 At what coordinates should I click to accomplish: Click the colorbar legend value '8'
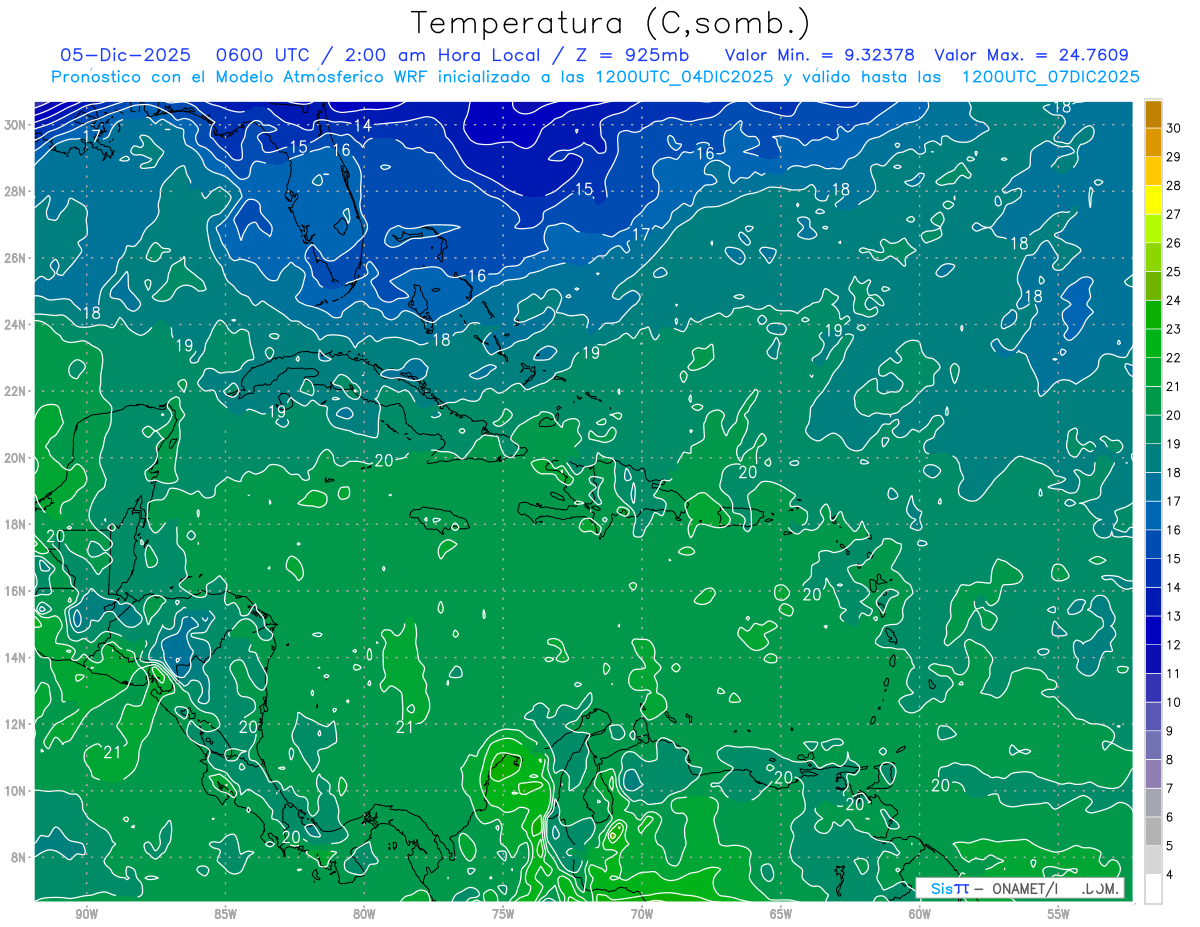pos(1170,760)
